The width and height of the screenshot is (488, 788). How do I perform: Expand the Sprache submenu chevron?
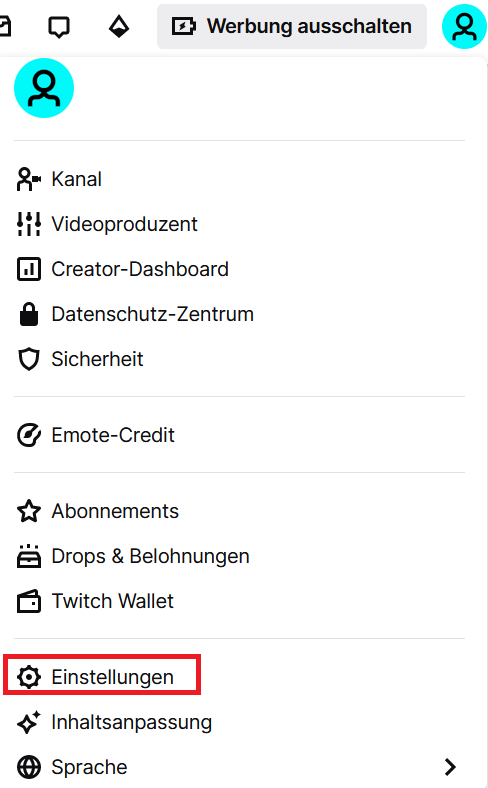pyautogui.click(x=451, y=767)
